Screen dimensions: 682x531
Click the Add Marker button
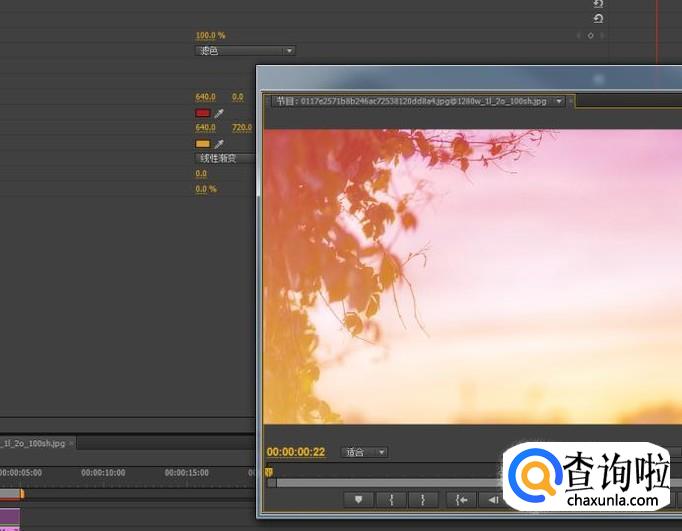pyautogui.click(x=358, y=499)
